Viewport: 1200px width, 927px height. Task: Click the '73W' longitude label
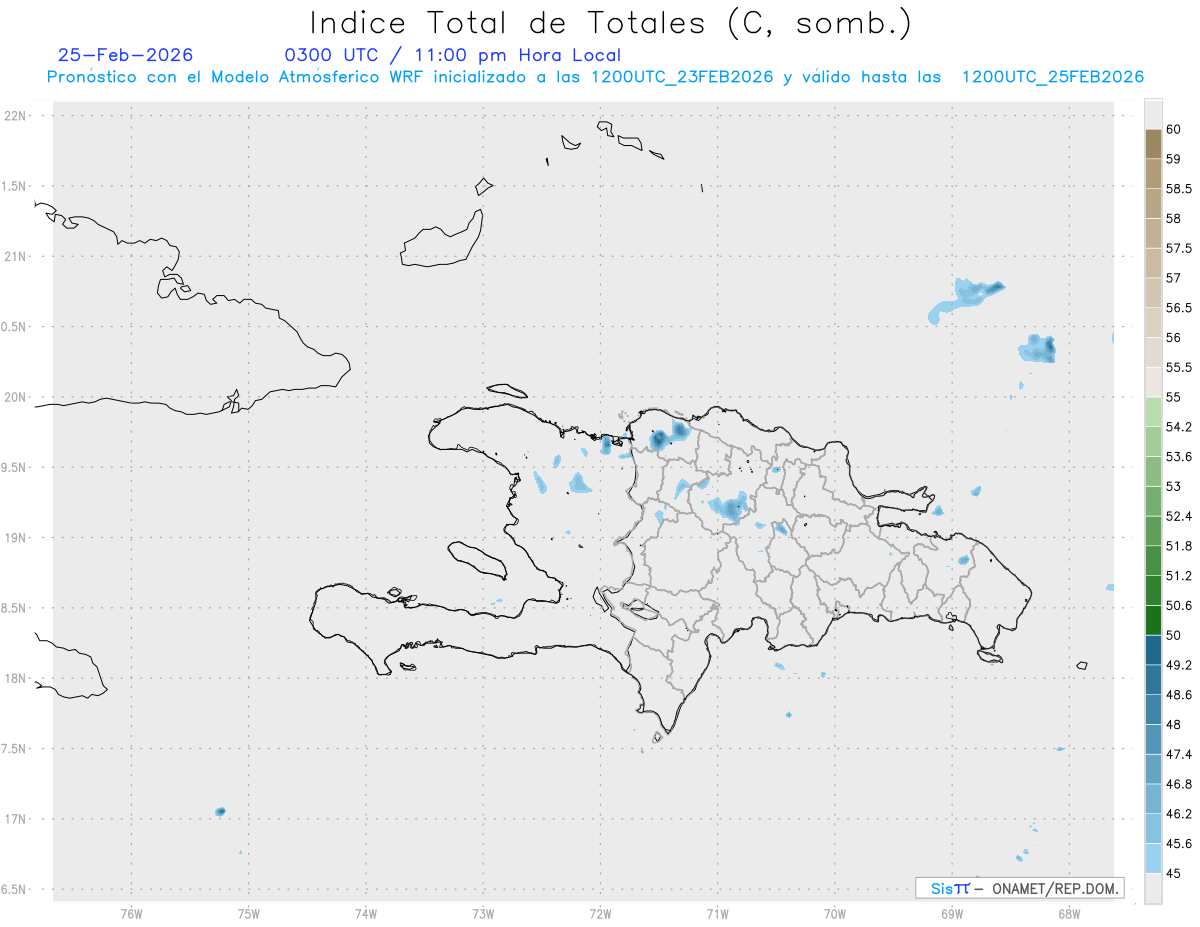(483, 913)
